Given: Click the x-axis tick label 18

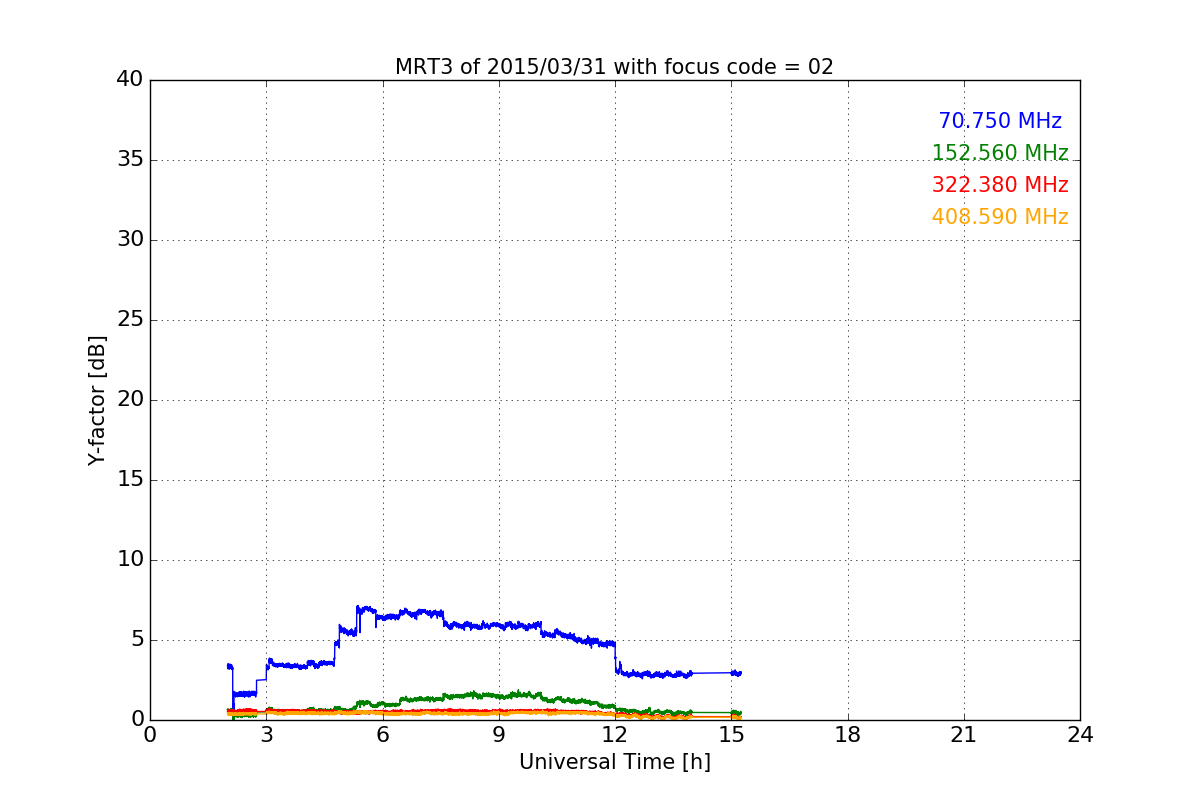Looking at the screenshot, I should [x=847, y=734].
